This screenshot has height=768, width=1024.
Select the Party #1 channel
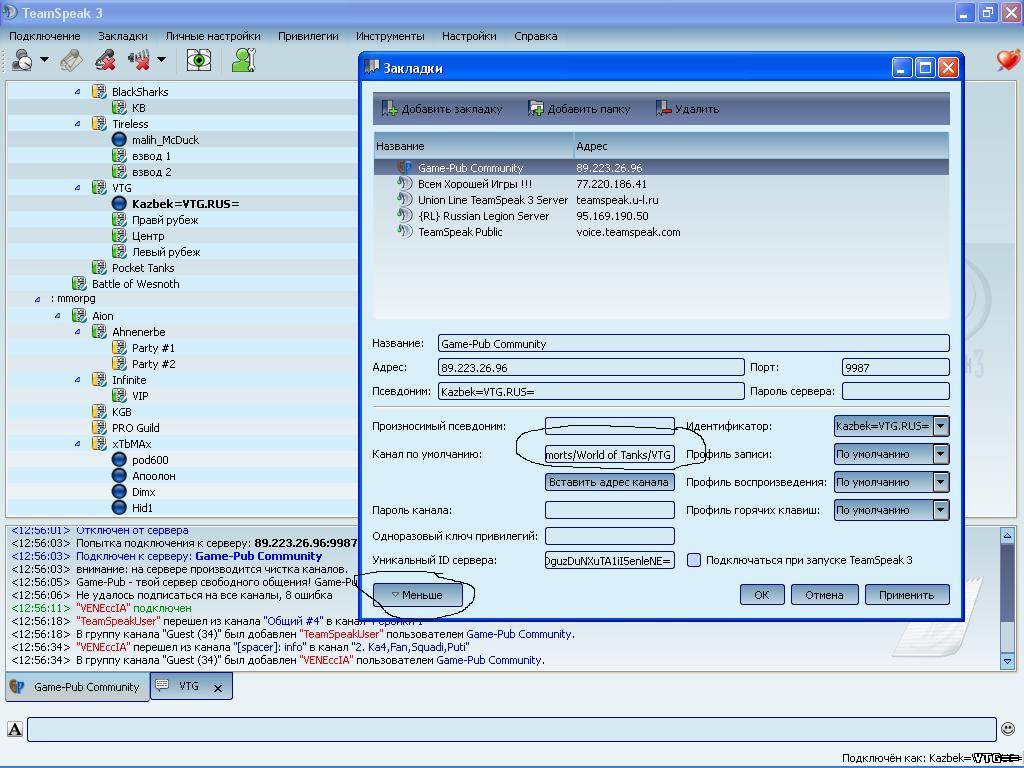pyautogui.click(x=153, y=348)
